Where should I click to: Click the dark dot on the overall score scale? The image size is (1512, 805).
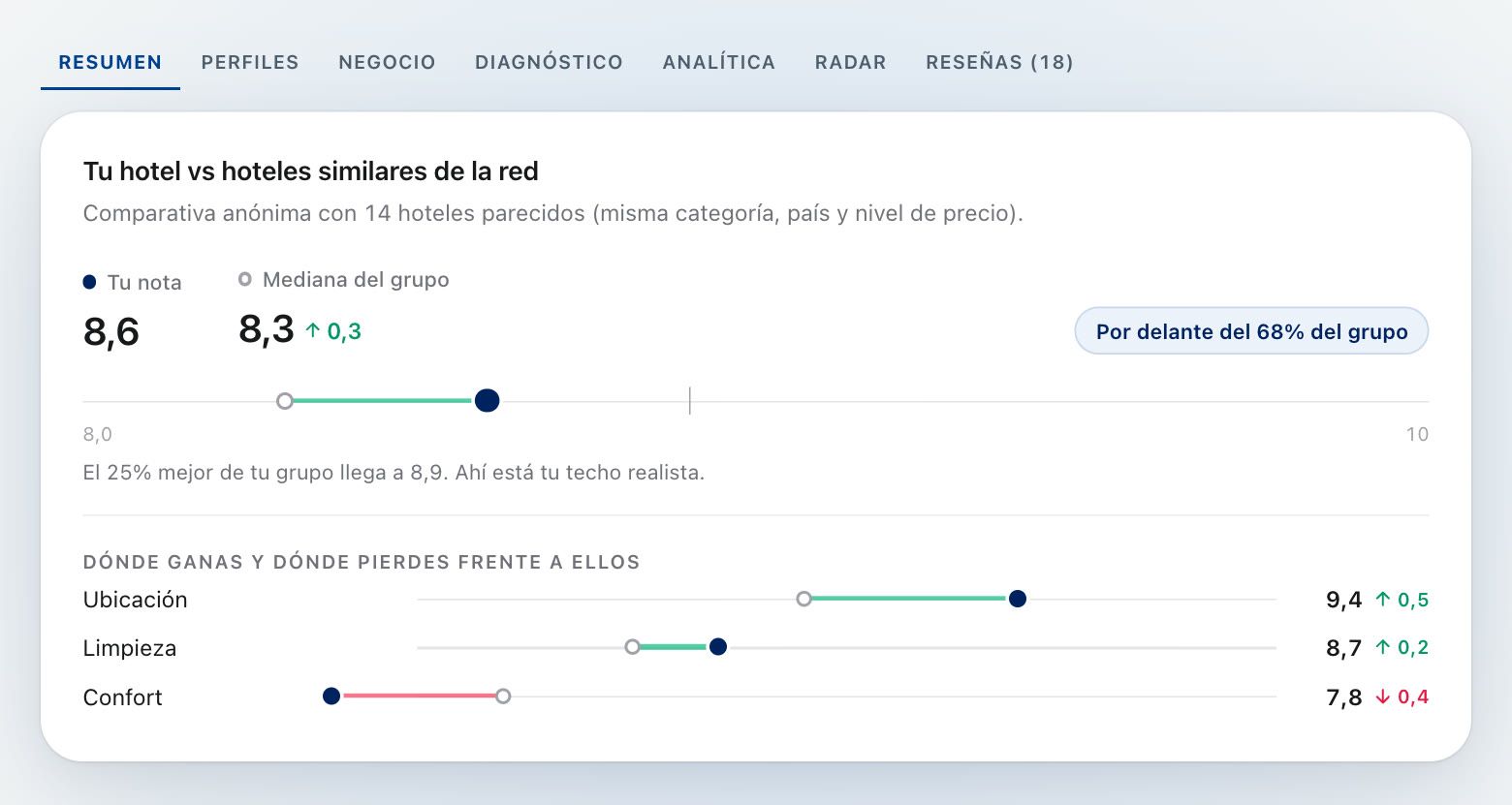[488, 400]
